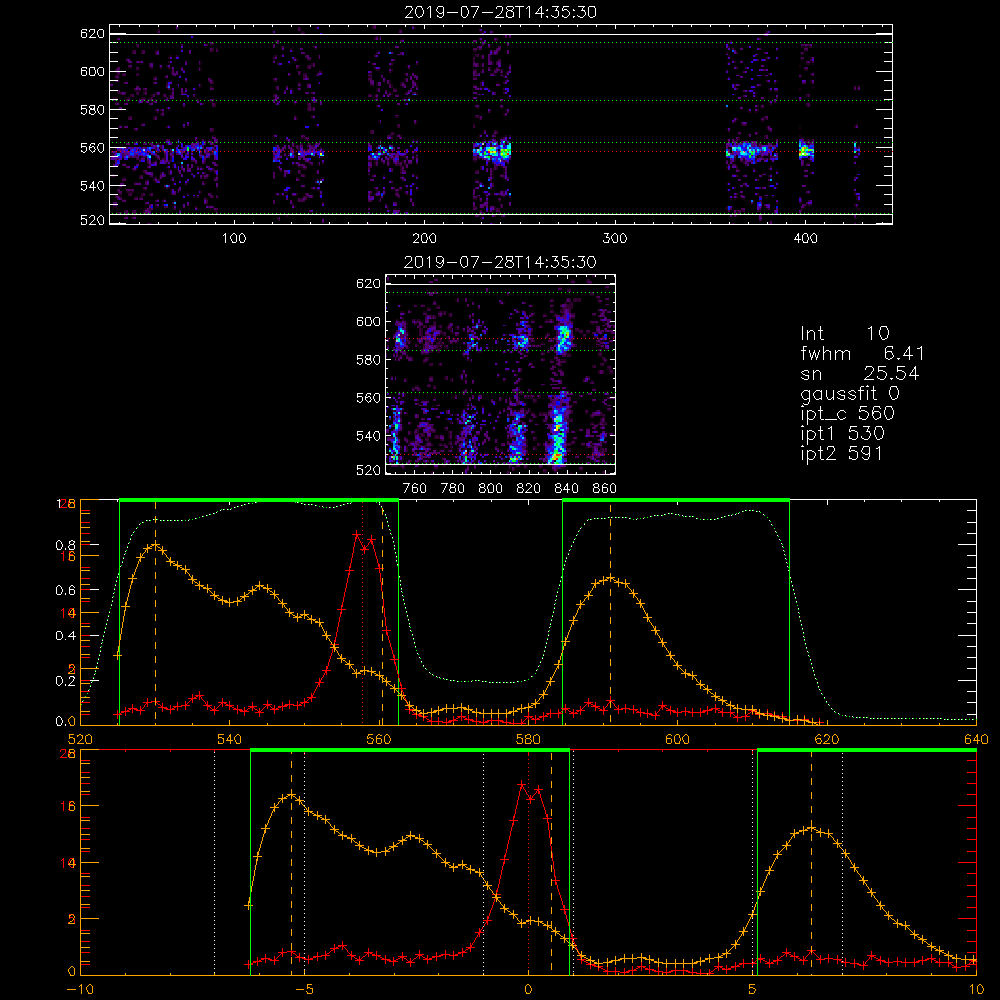The width and height of the screenshot is (1000, 1000).
Task: Select the 'ipt_c 560' parameter line
Action: (x=848, y=414)
